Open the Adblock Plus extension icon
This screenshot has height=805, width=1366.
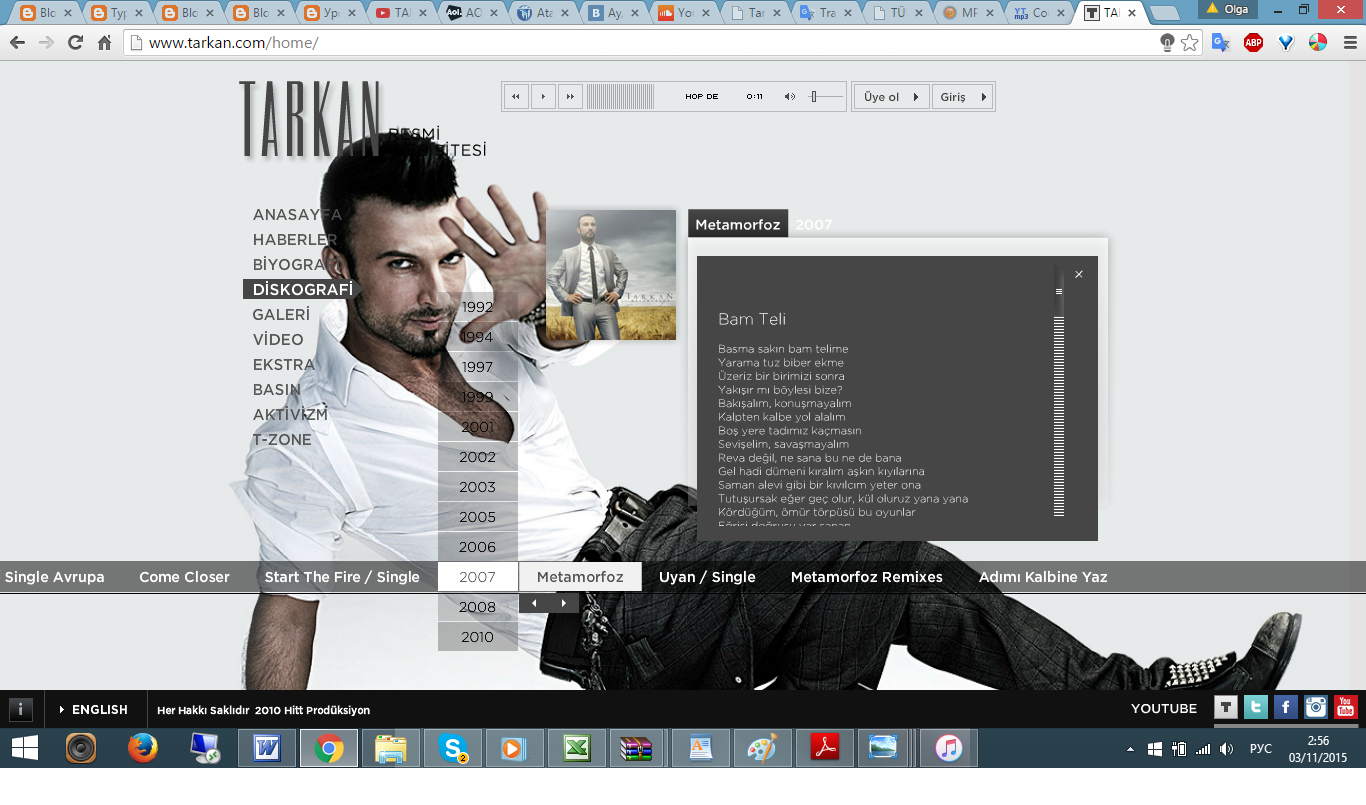point(1253,43)
